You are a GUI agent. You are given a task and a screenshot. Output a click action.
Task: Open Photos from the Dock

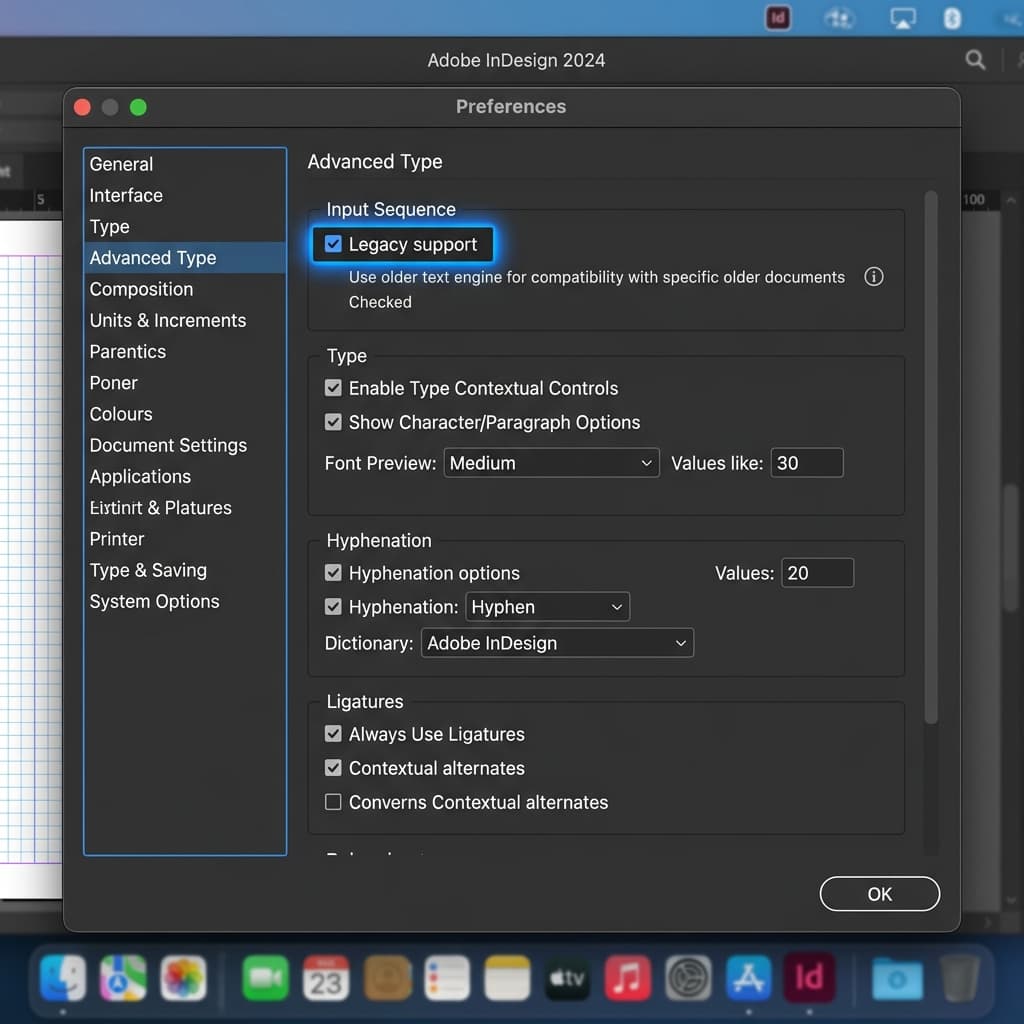[x=184, y=978]
